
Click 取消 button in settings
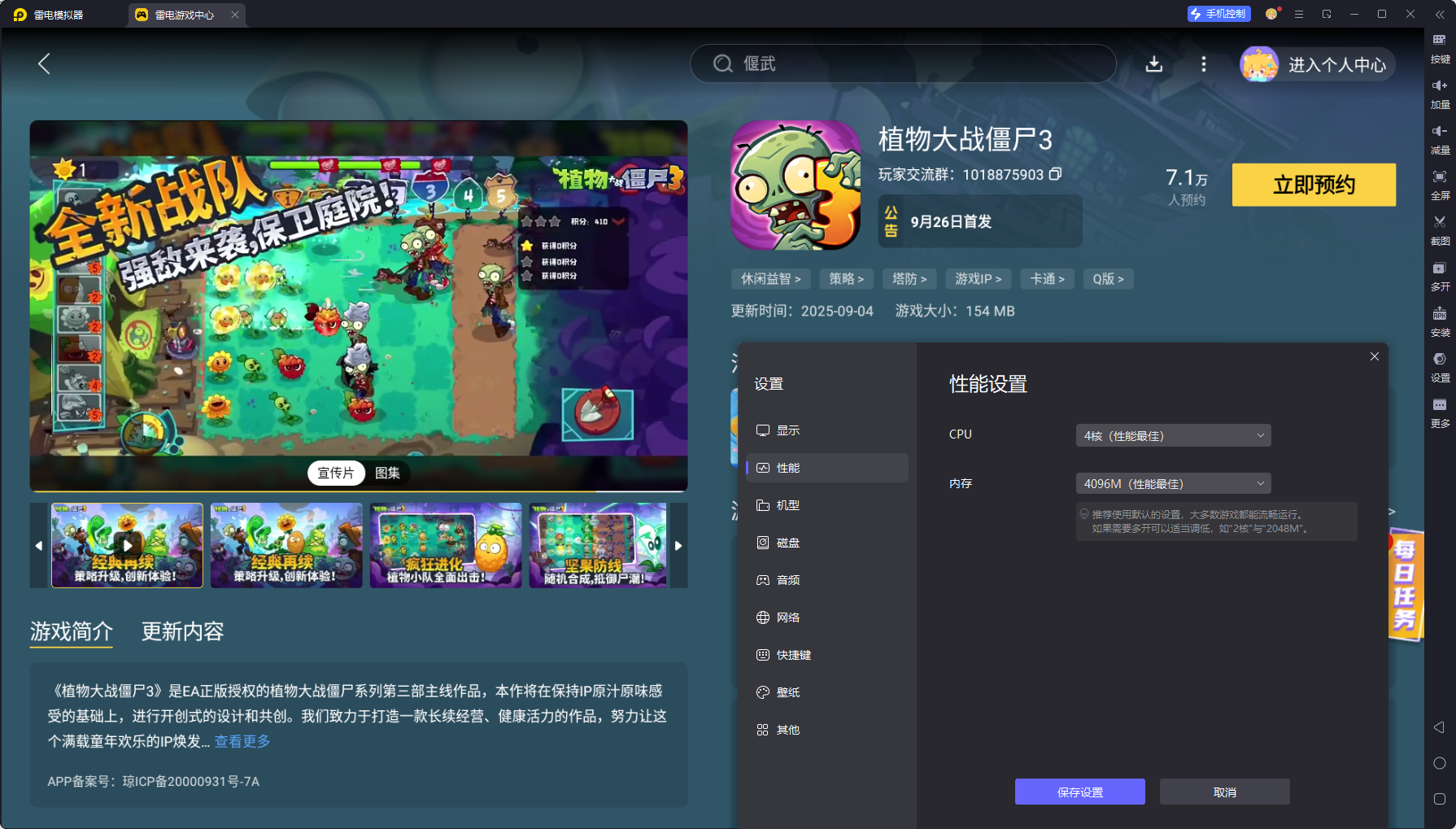click(x=1224, y=792)
